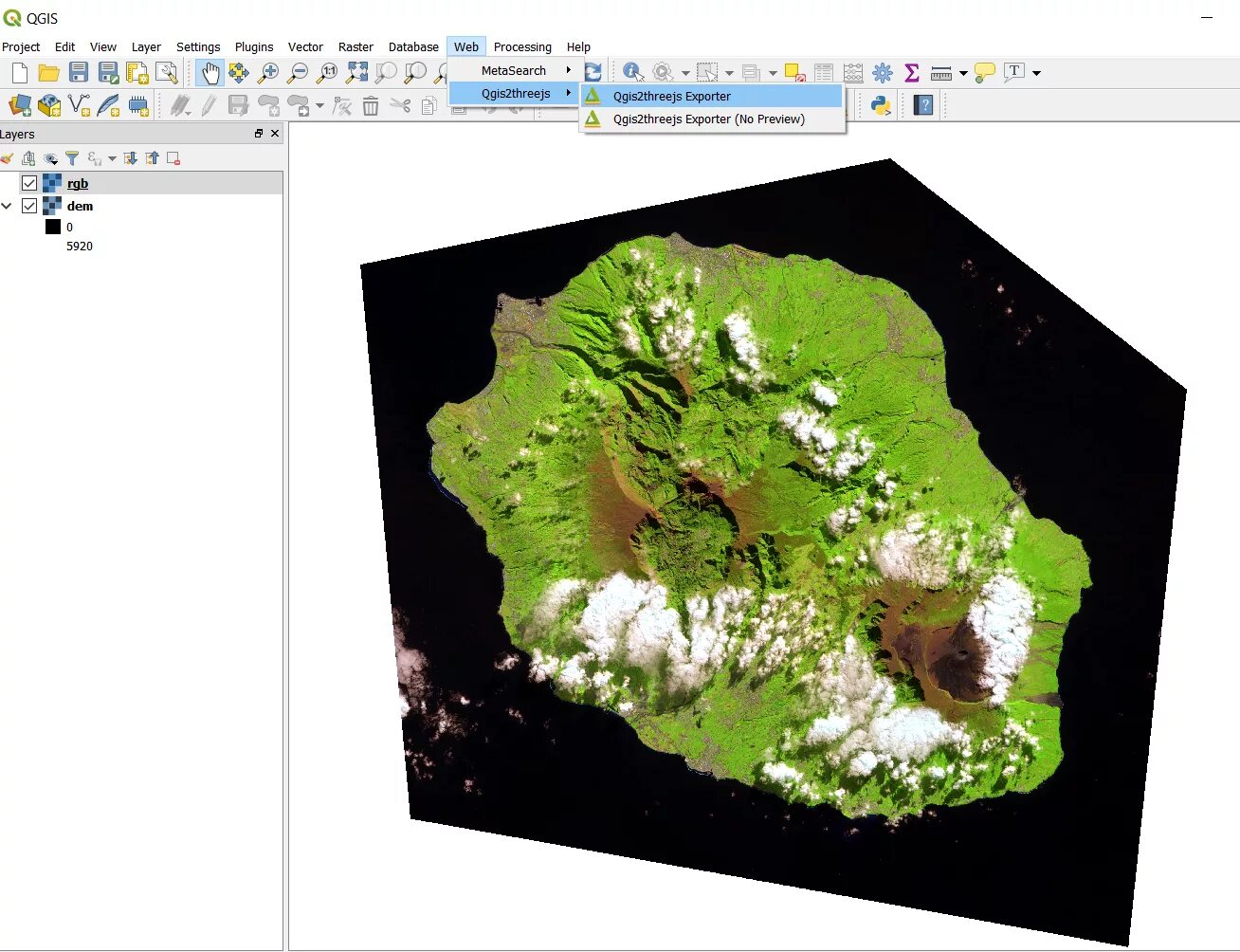Select the Zoom In magnifier tool
The image size is (1240, 952).
pos(268,72)
